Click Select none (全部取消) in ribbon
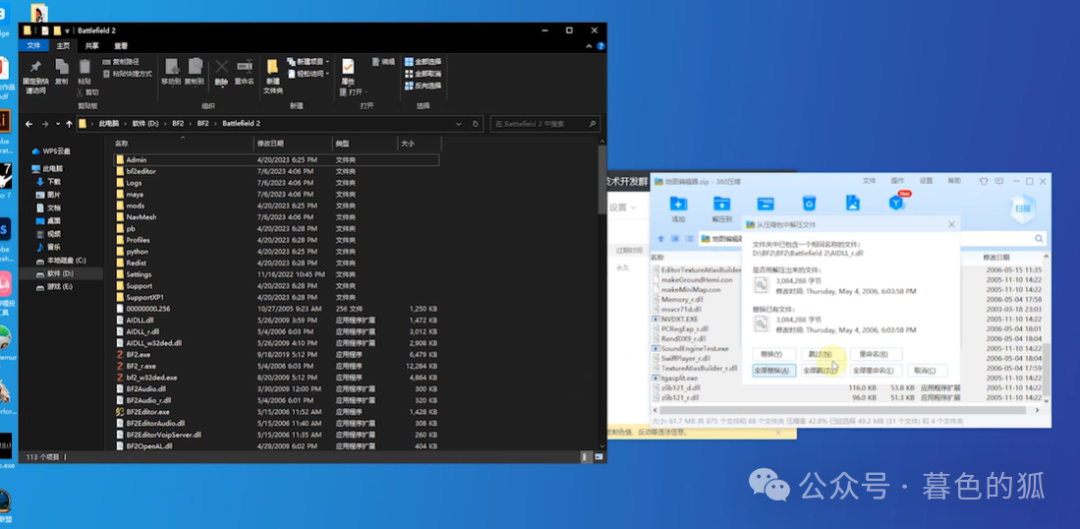This screenshot has width=1080, height=529. 423,74
